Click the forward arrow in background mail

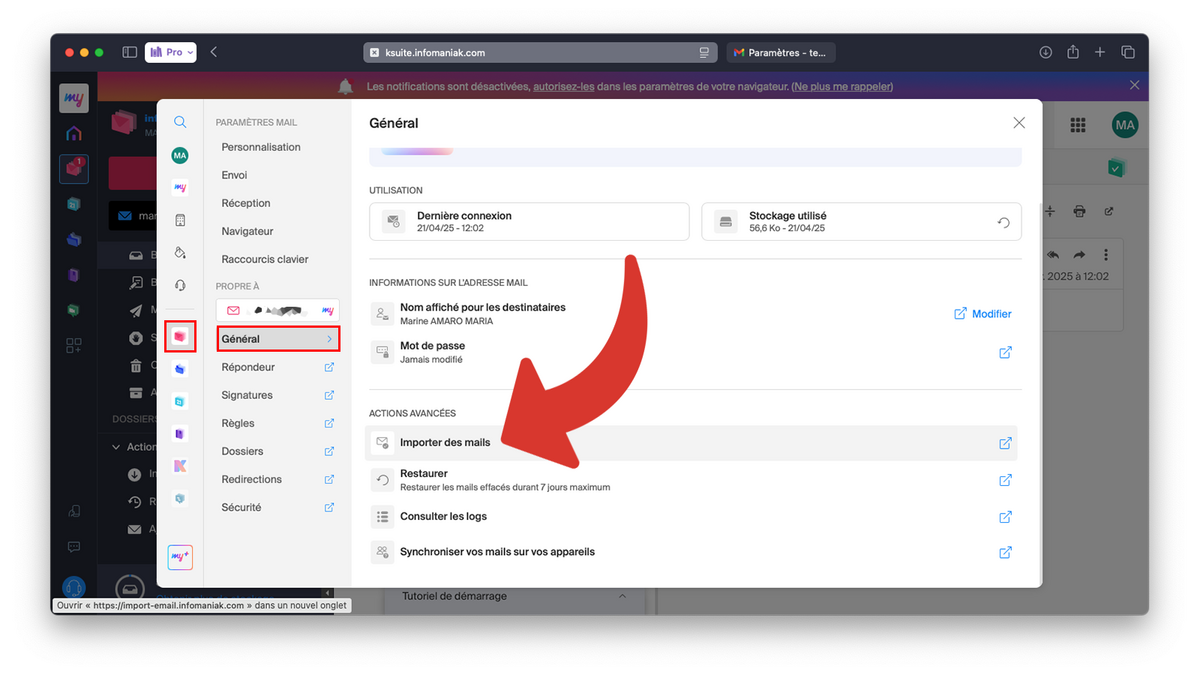1079,255
